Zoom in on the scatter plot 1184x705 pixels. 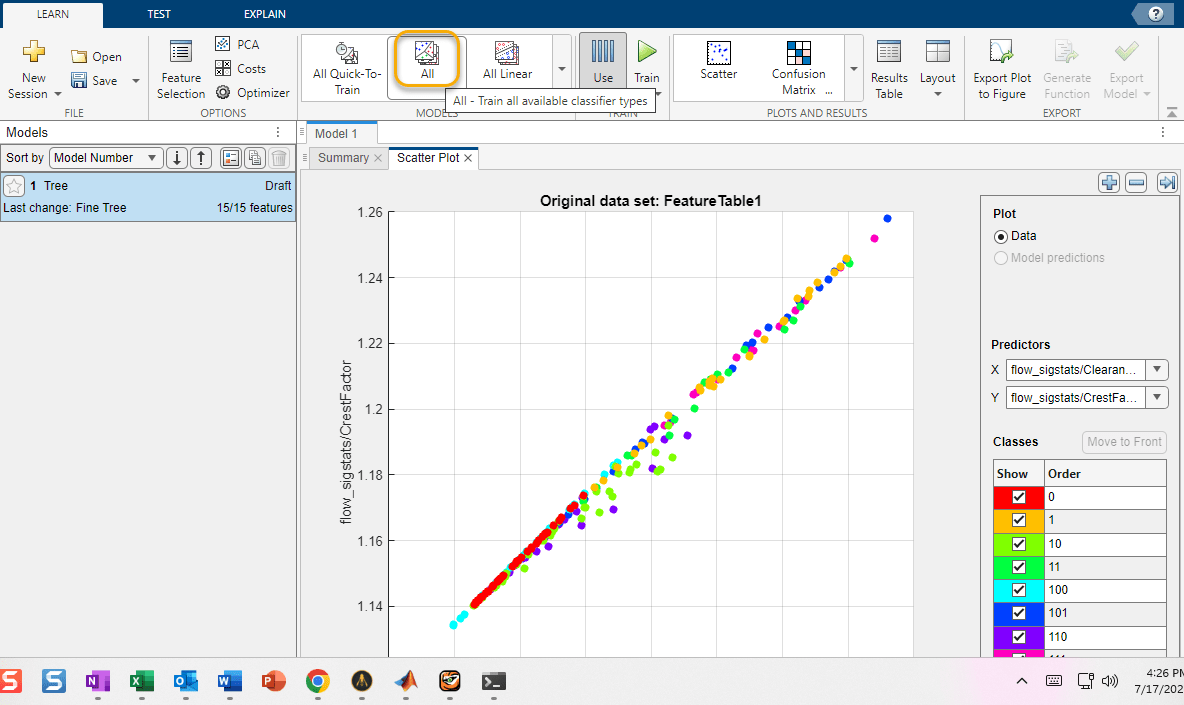coord(1109,182)
